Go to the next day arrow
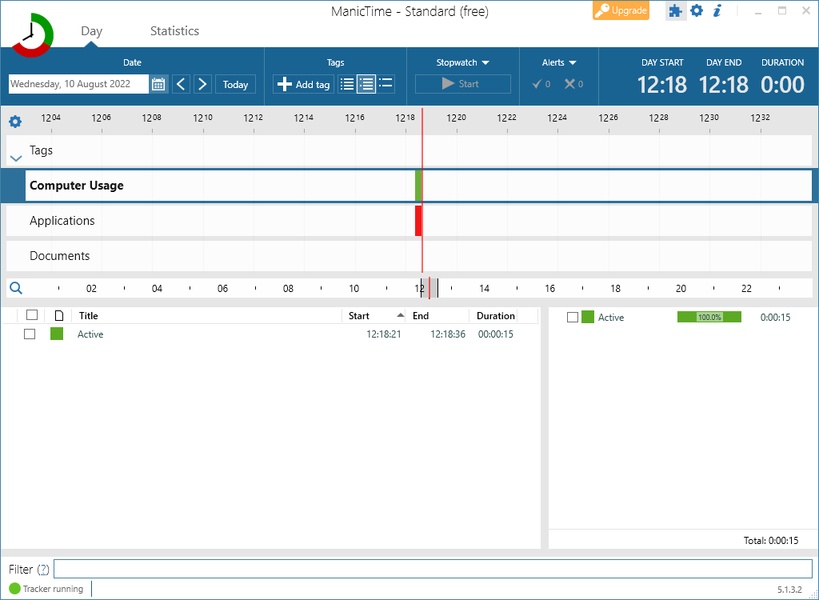Screen dimensions: 819x600 click(x=202, y=85)
